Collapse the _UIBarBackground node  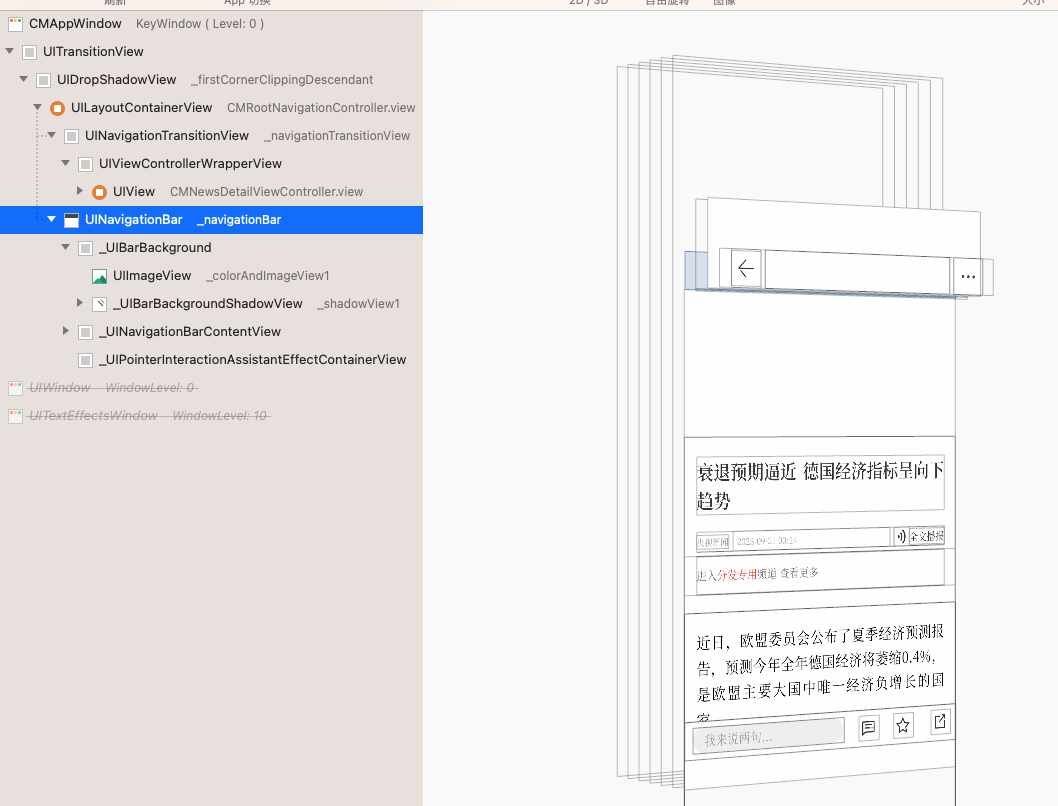click(x=65, y=247)
